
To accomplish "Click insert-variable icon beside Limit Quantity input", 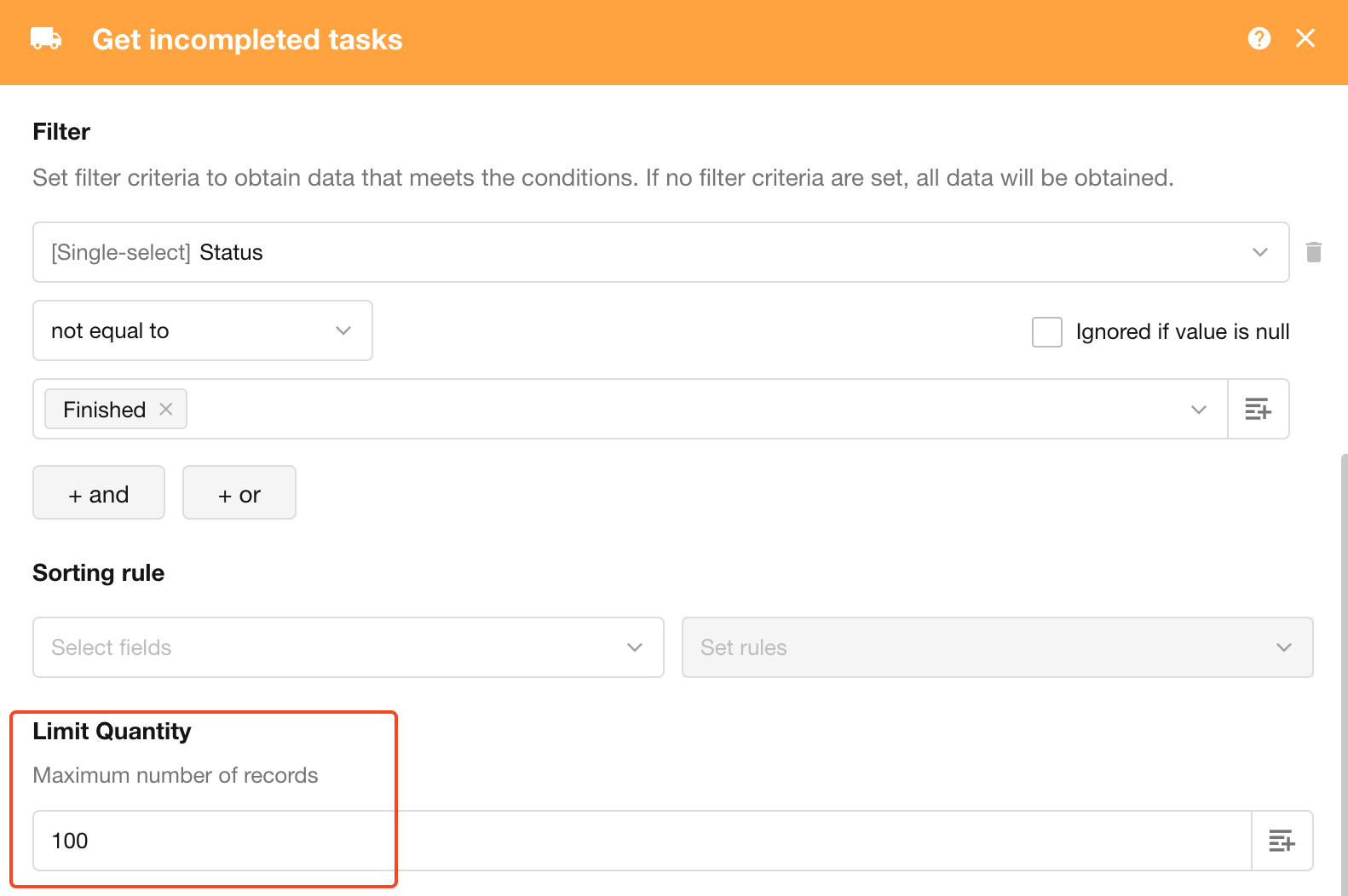I will (1282, 841).
